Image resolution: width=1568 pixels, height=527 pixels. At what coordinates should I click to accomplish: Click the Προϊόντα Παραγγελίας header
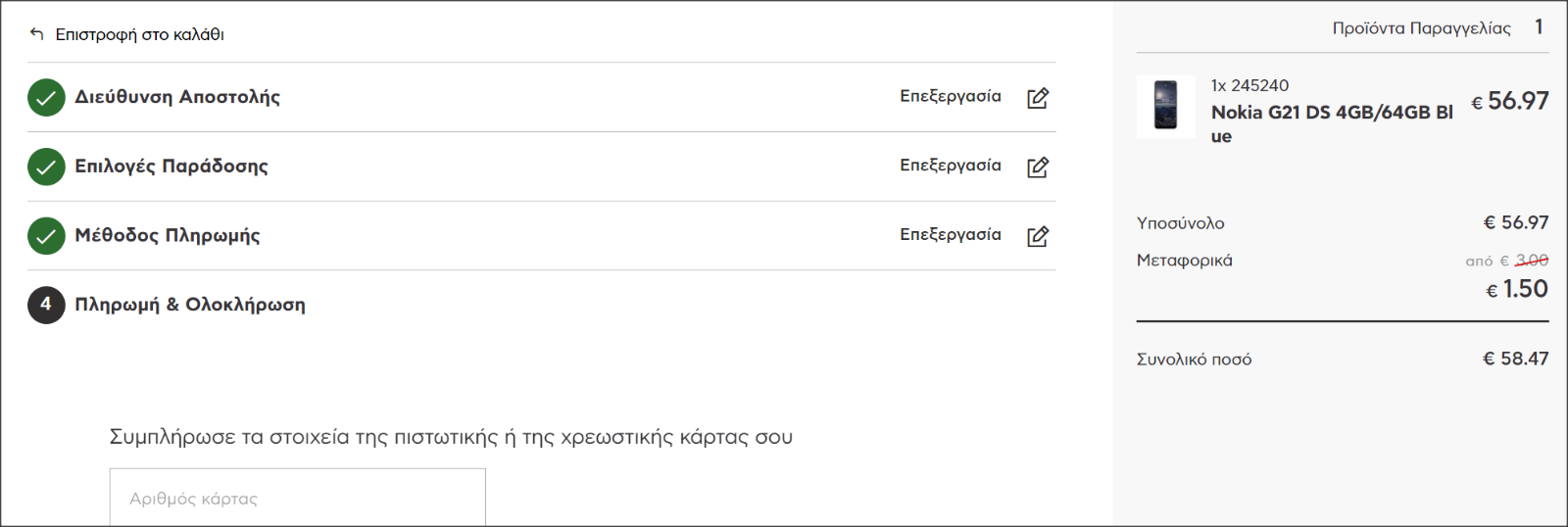click(x=1421, y=28)
